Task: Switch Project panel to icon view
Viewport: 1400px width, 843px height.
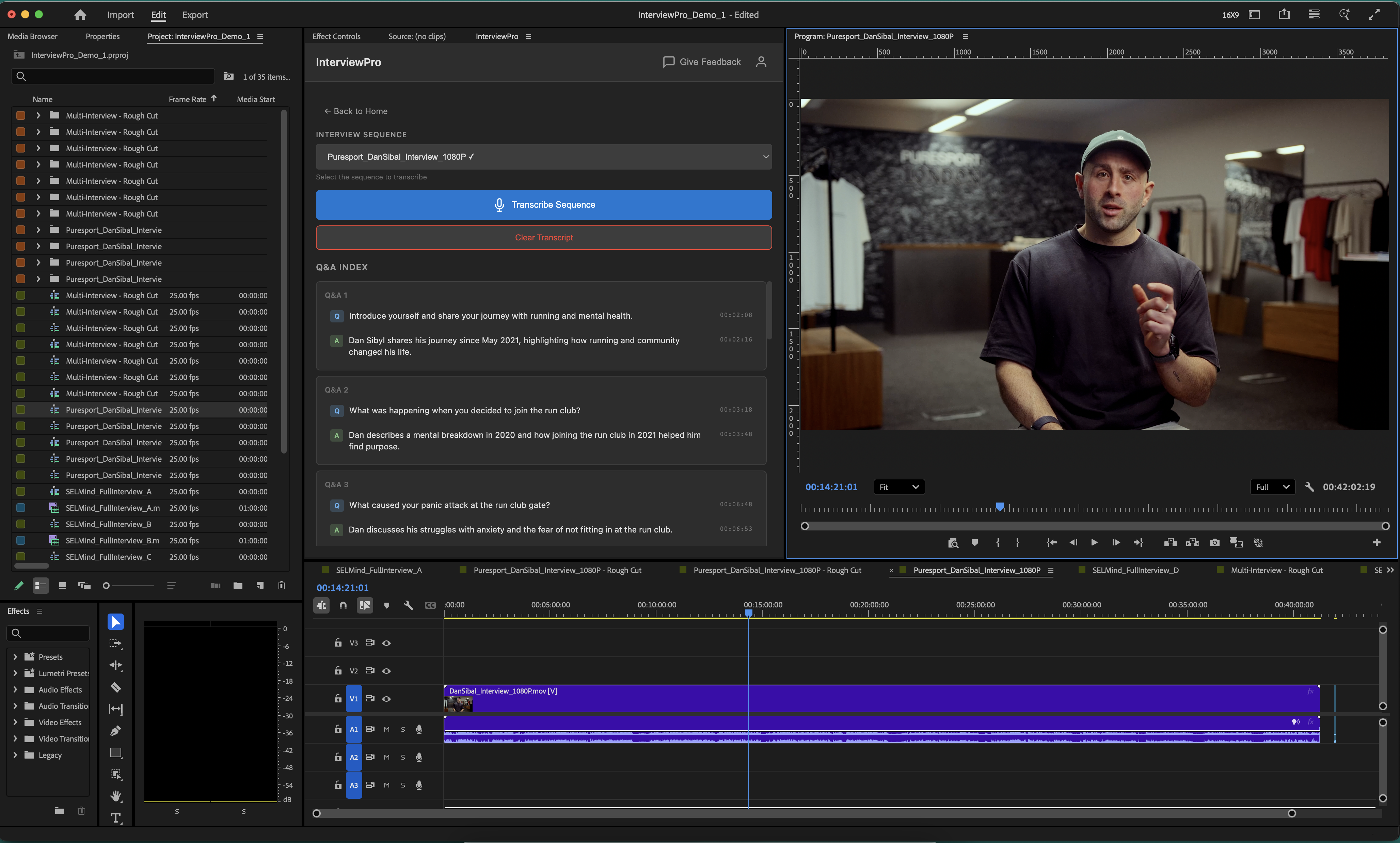Action: point(62,586)
